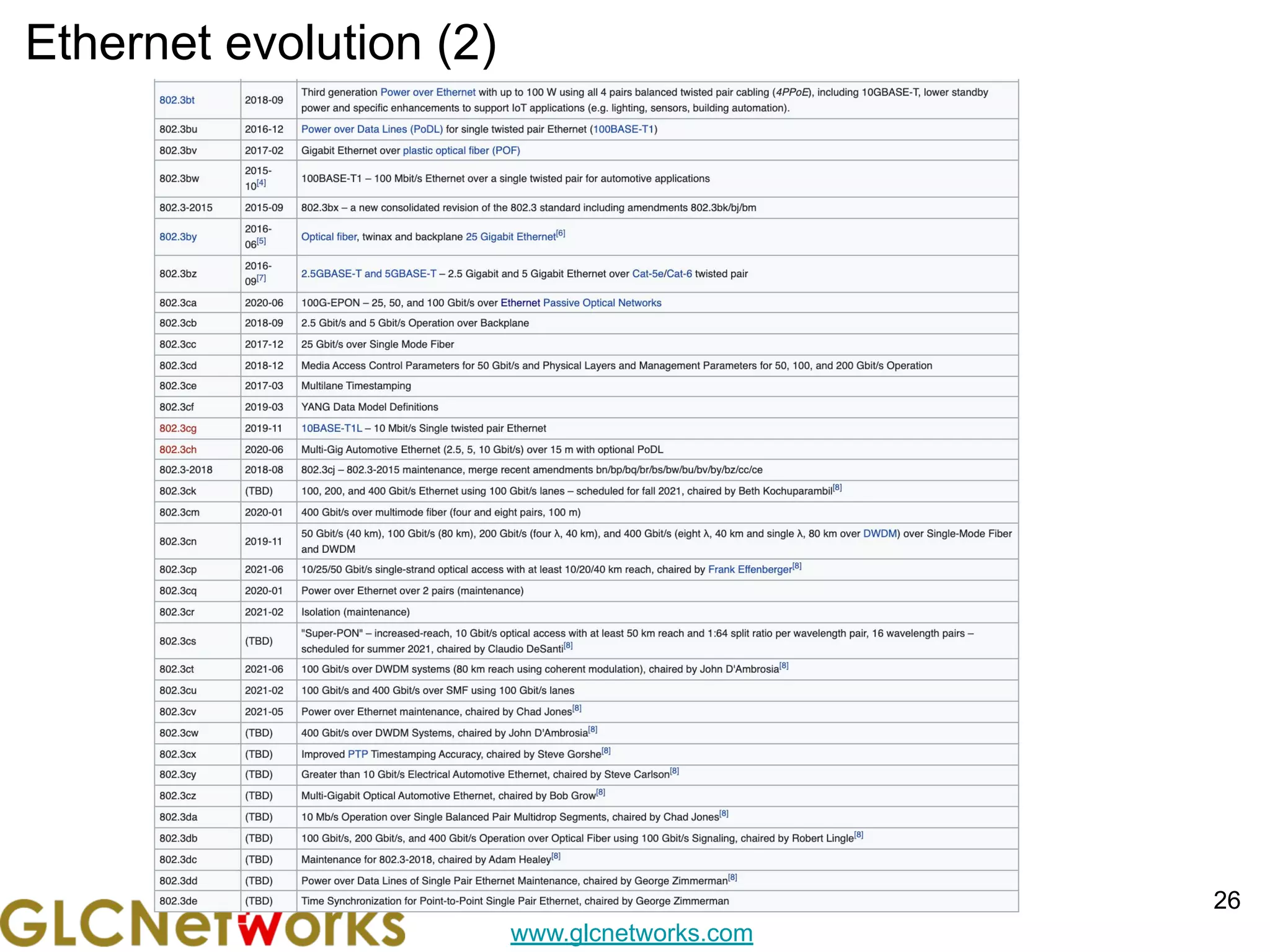
Task: Select the 802.3da cell
Action: [197, 817]
